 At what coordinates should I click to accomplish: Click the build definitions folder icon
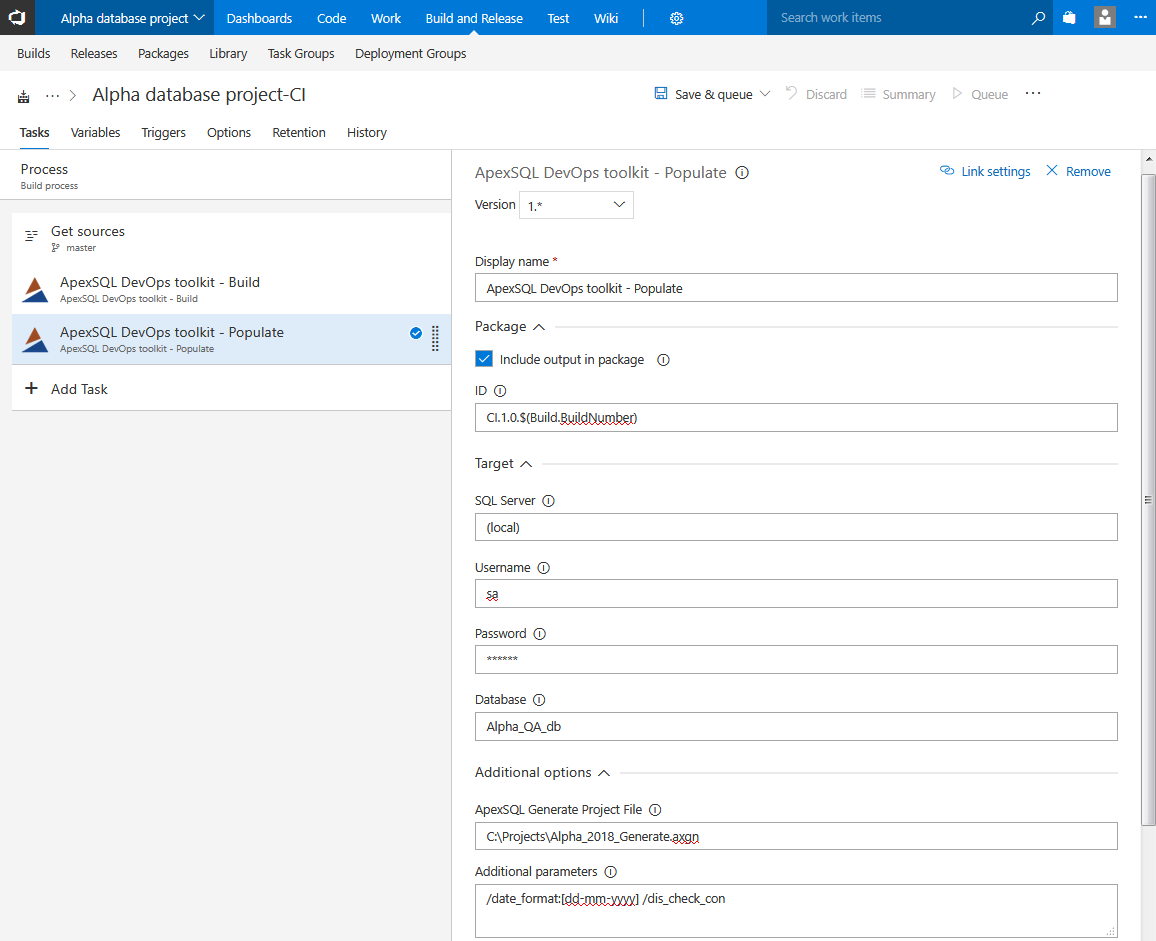pos(24,96)
